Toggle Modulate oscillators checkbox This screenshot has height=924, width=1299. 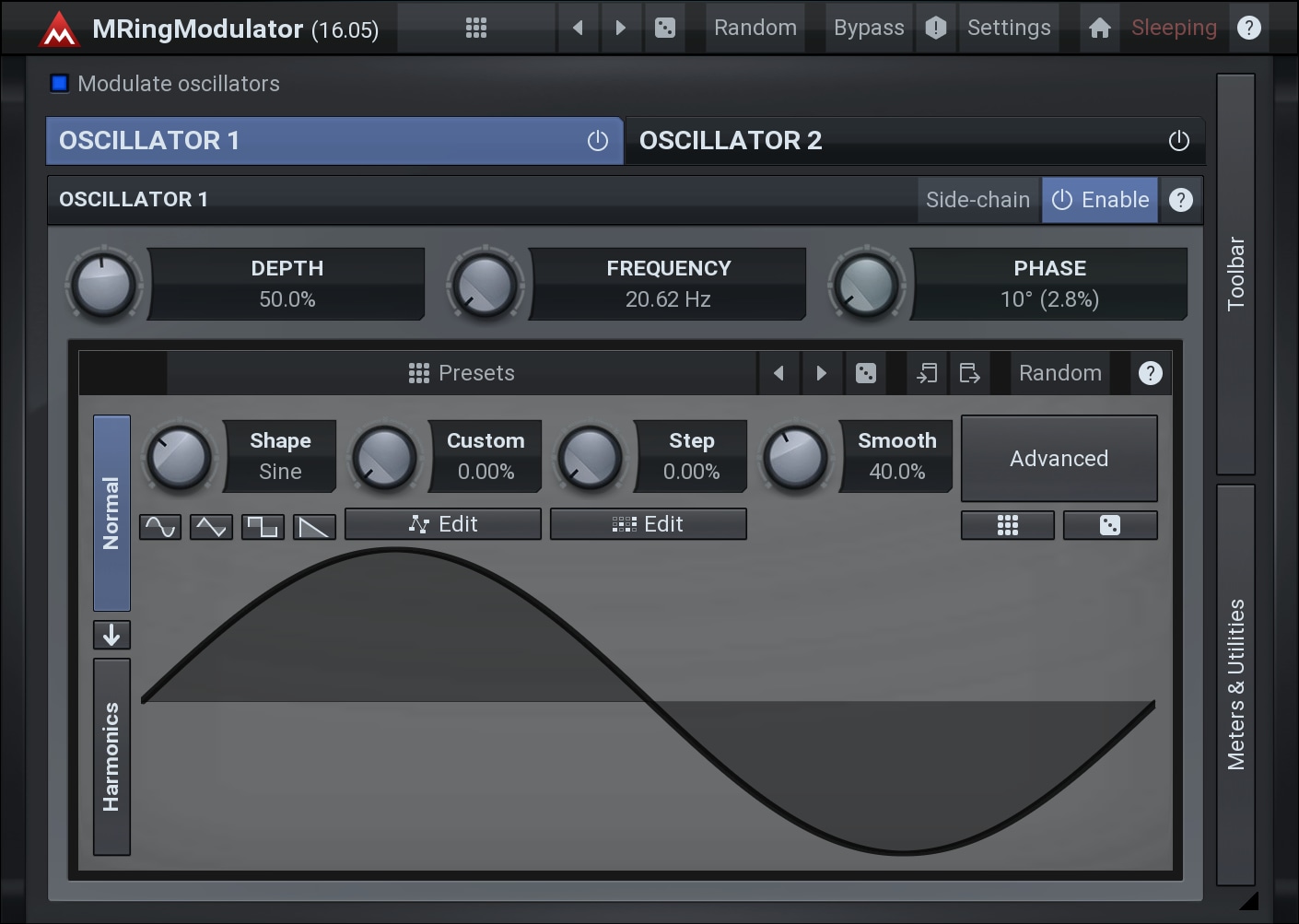click(x=60, y=84)
